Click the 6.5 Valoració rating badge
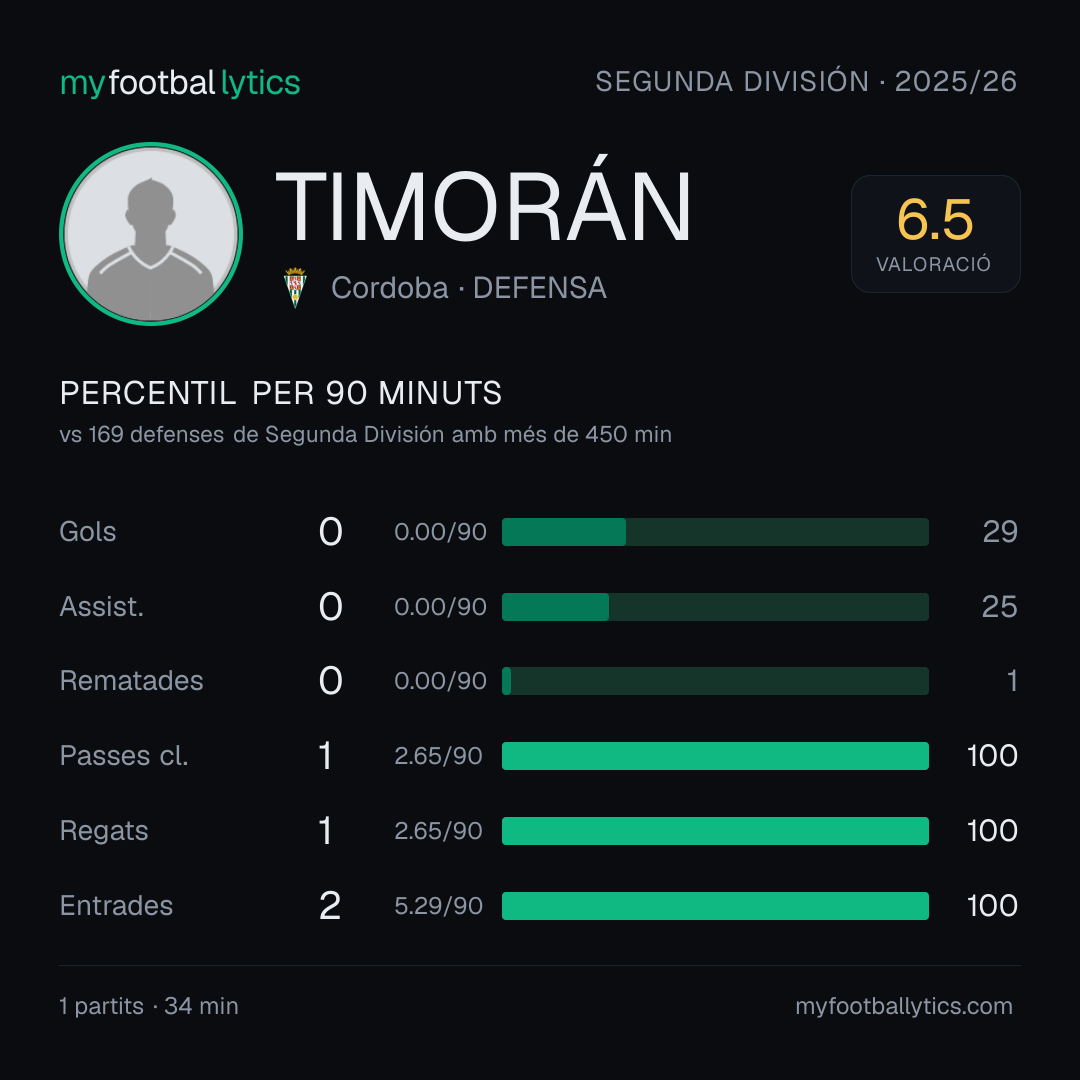The image size is (1080, 1080). coord(935,233)
